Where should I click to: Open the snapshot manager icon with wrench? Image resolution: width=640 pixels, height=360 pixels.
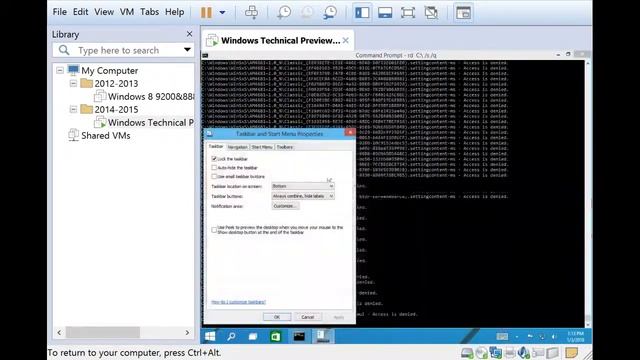pyautogui.click(x=329, y=13)
